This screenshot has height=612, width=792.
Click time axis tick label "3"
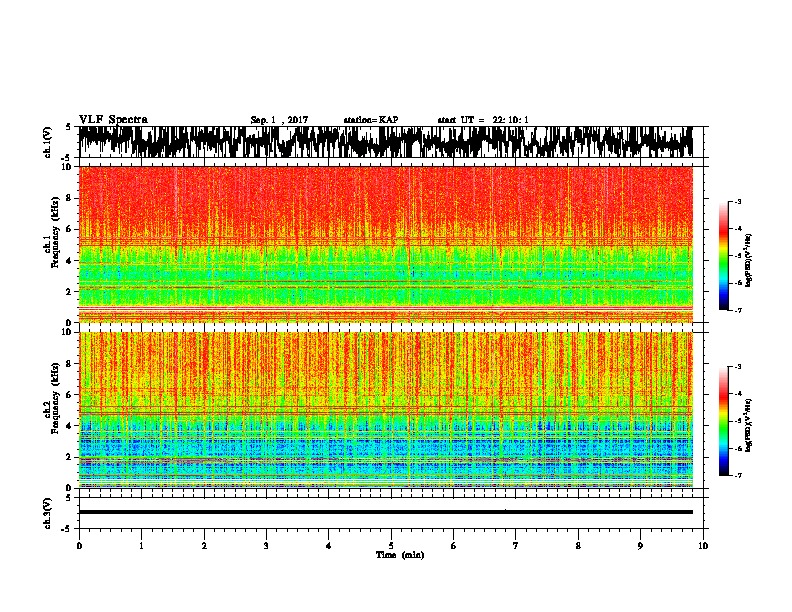pos(266,546)
